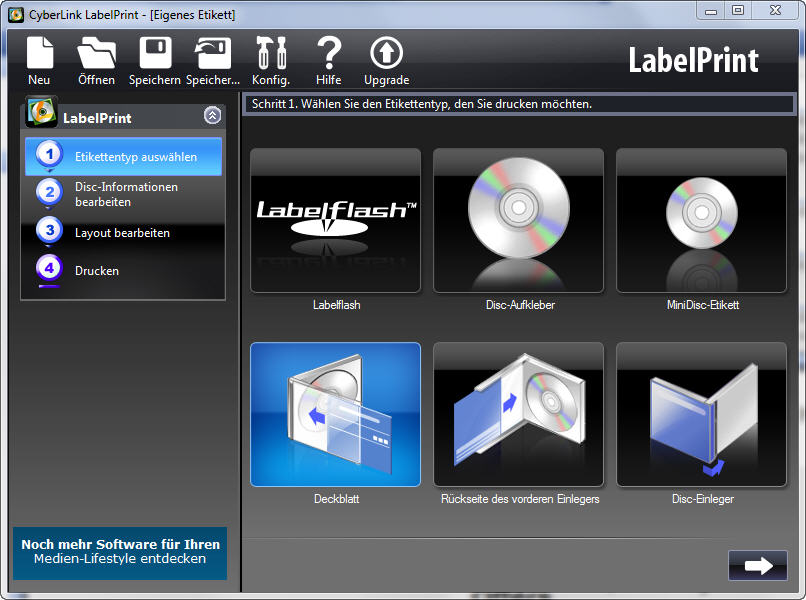
Task: Click the Disc-Aufkleber caption text
Action: click(x=520, y=305)
